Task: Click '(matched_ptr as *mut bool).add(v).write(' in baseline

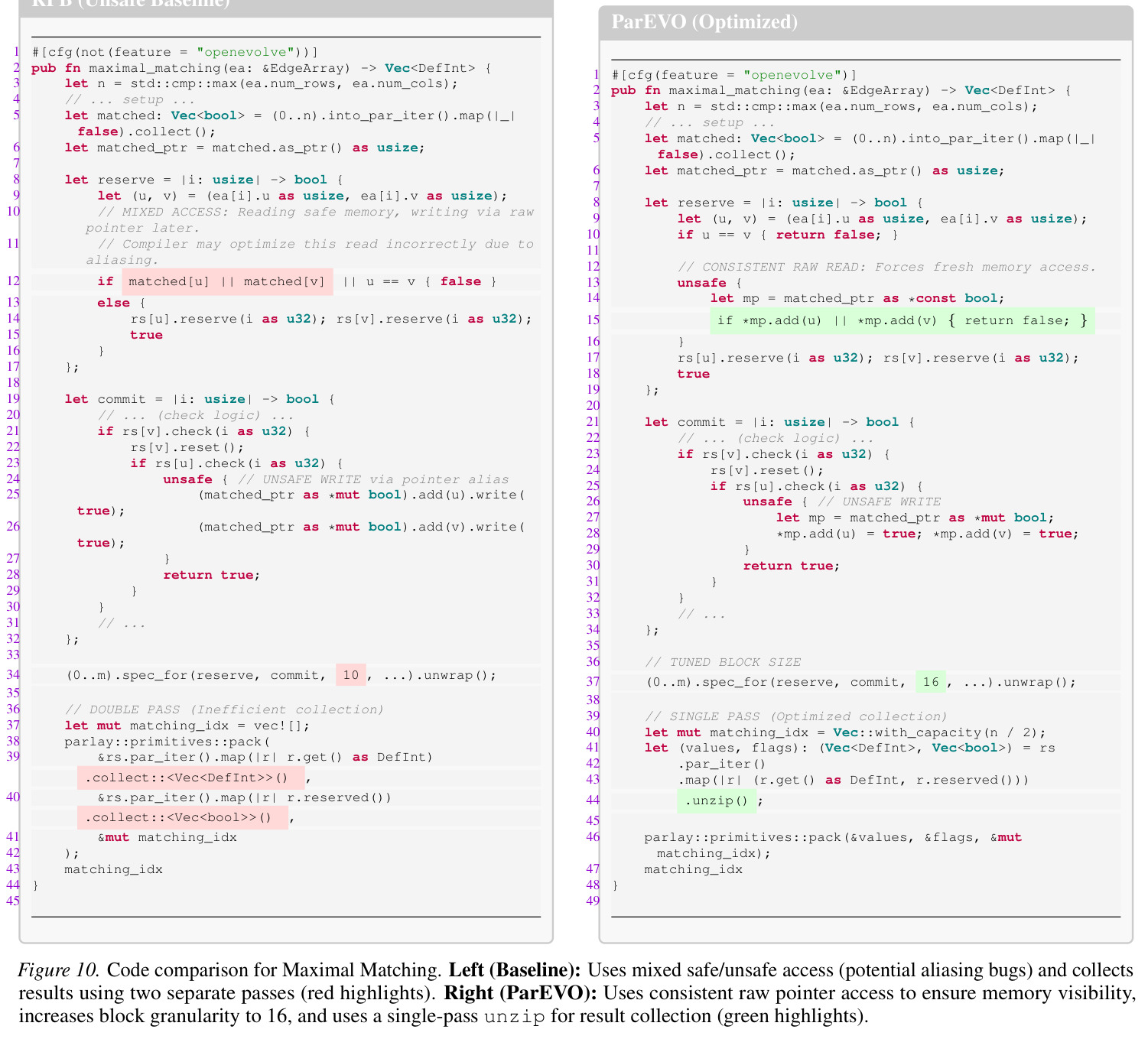Action: coord(362,527)
